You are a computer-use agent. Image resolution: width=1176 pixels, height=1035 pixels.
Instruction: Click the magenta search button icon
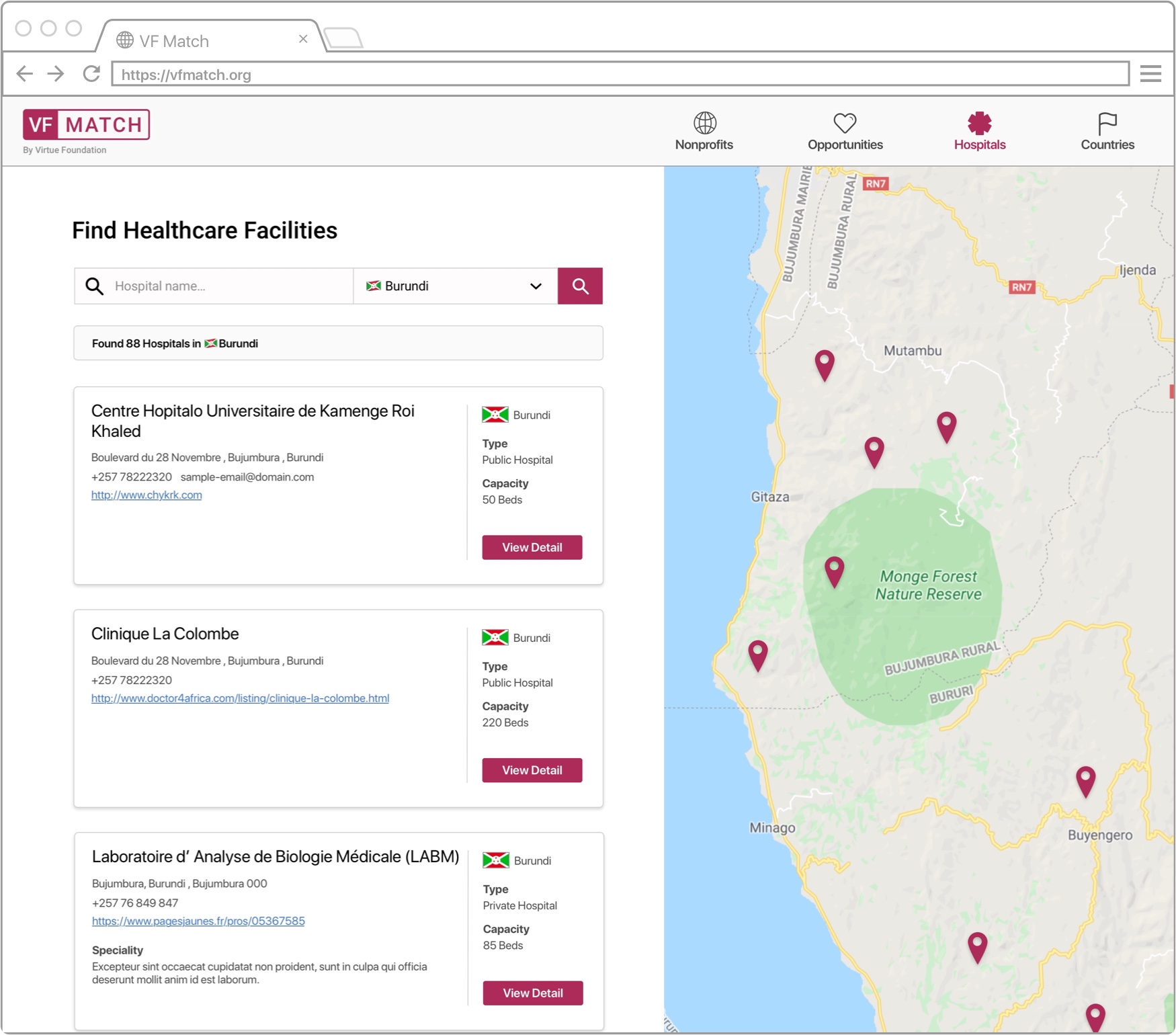coord(580,286)
